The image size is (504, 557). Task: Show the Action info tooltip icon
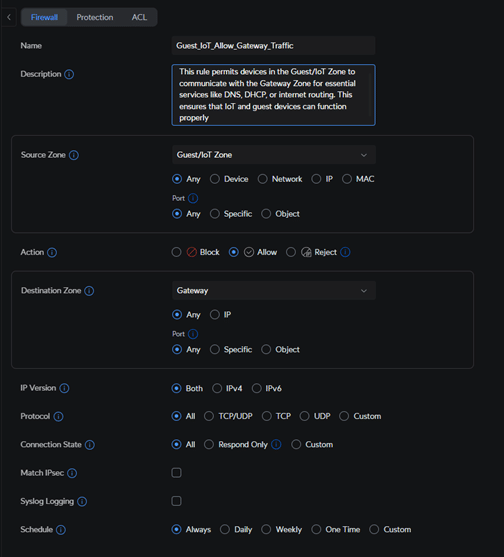pyautogui.click(x=52, y=253)
